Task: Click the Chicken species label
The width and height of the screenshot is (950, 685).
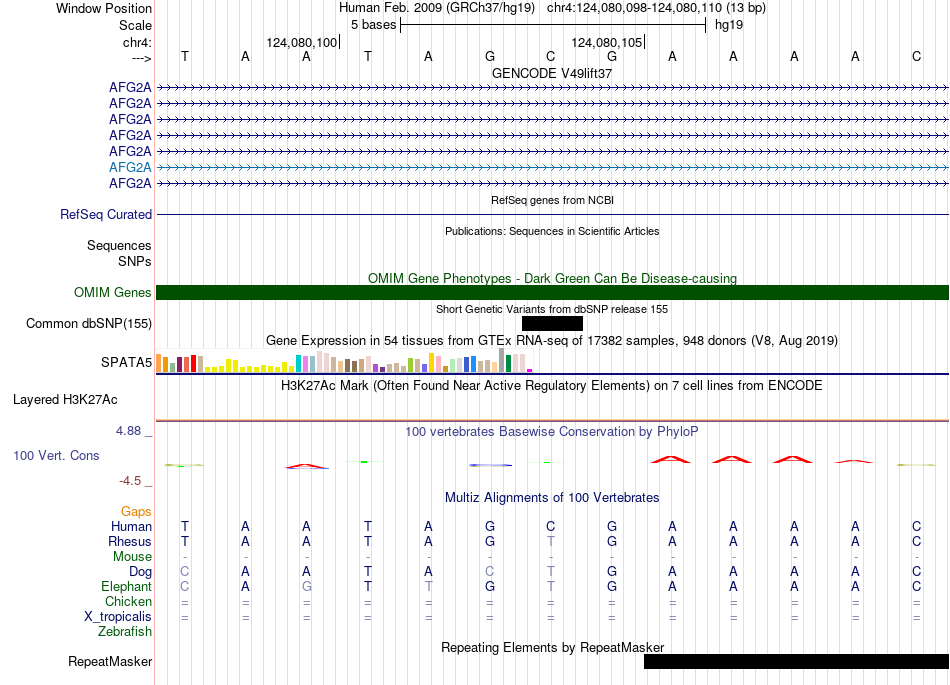Action: click(128, 601)
